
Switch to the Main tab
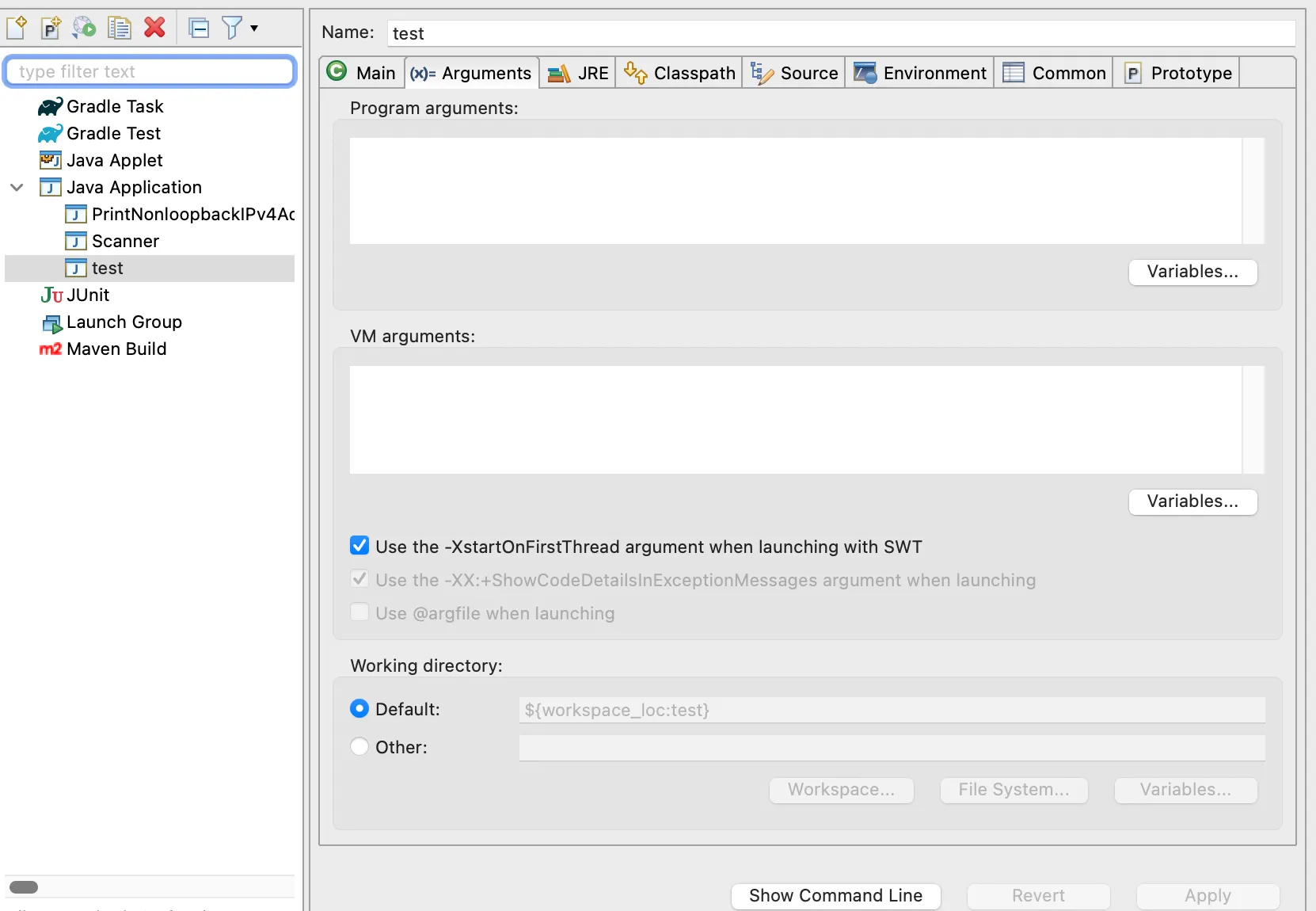[x=362, y=73]
